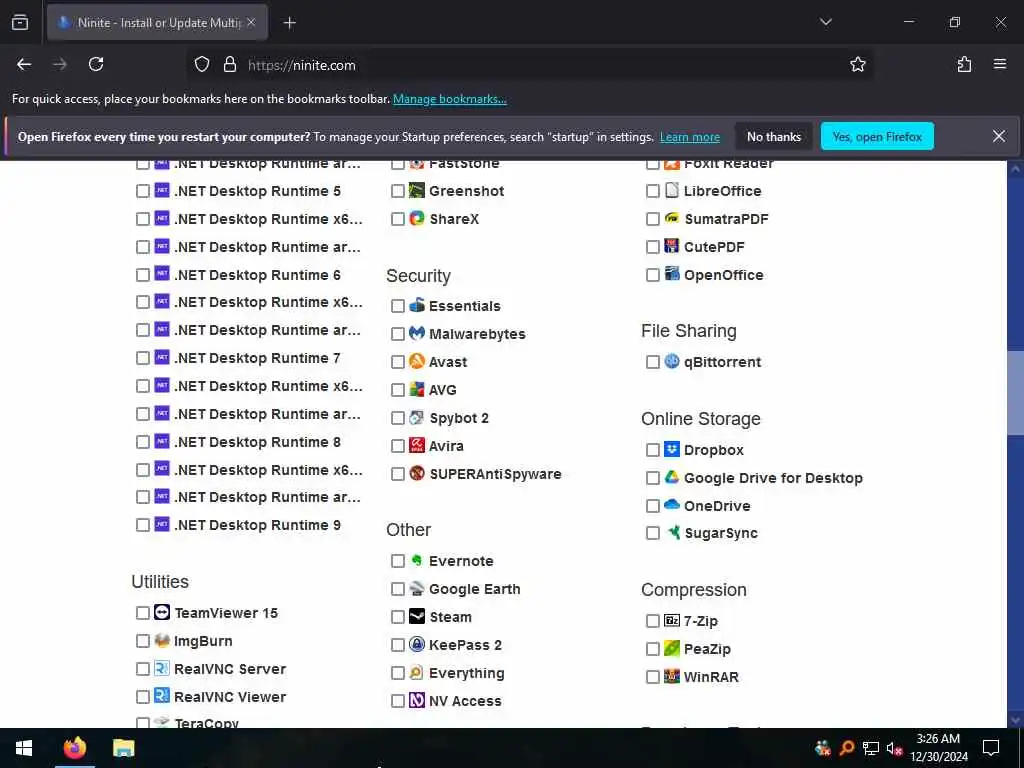Open the Learn more link
1024x768 pixels.
(690, 137)
